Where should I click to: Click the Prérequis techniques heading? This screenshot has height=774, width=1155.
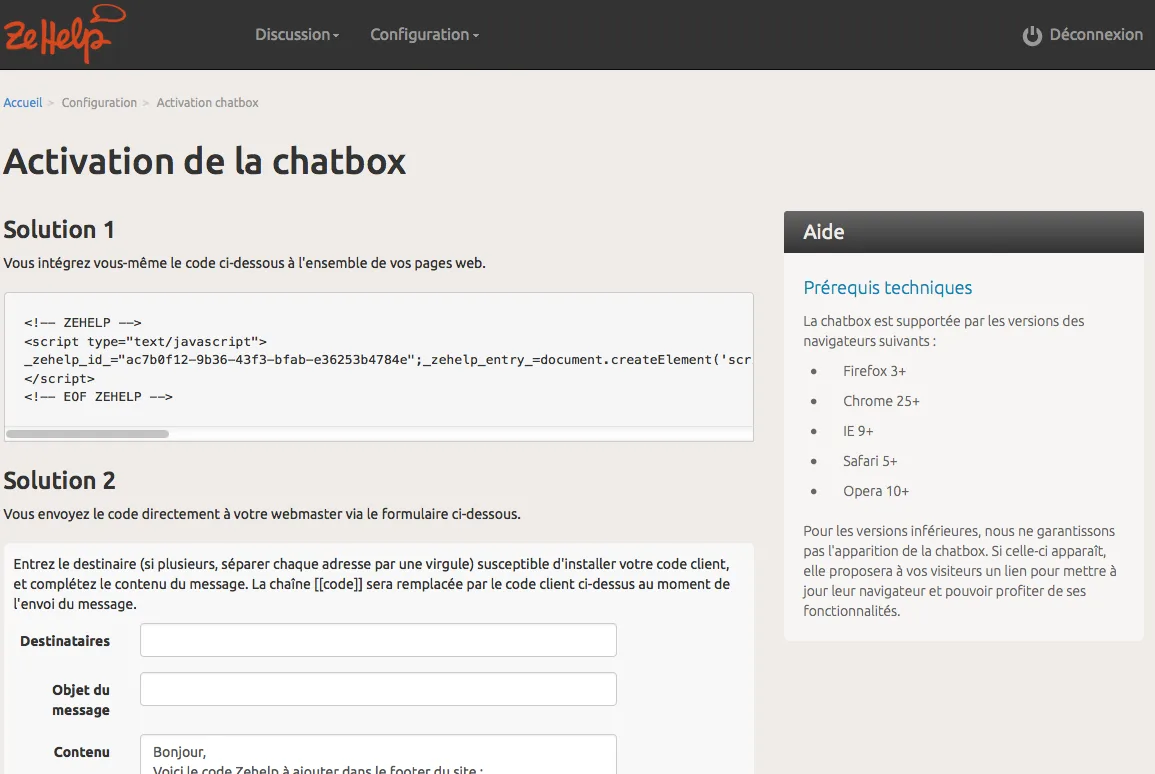(888, 288)
